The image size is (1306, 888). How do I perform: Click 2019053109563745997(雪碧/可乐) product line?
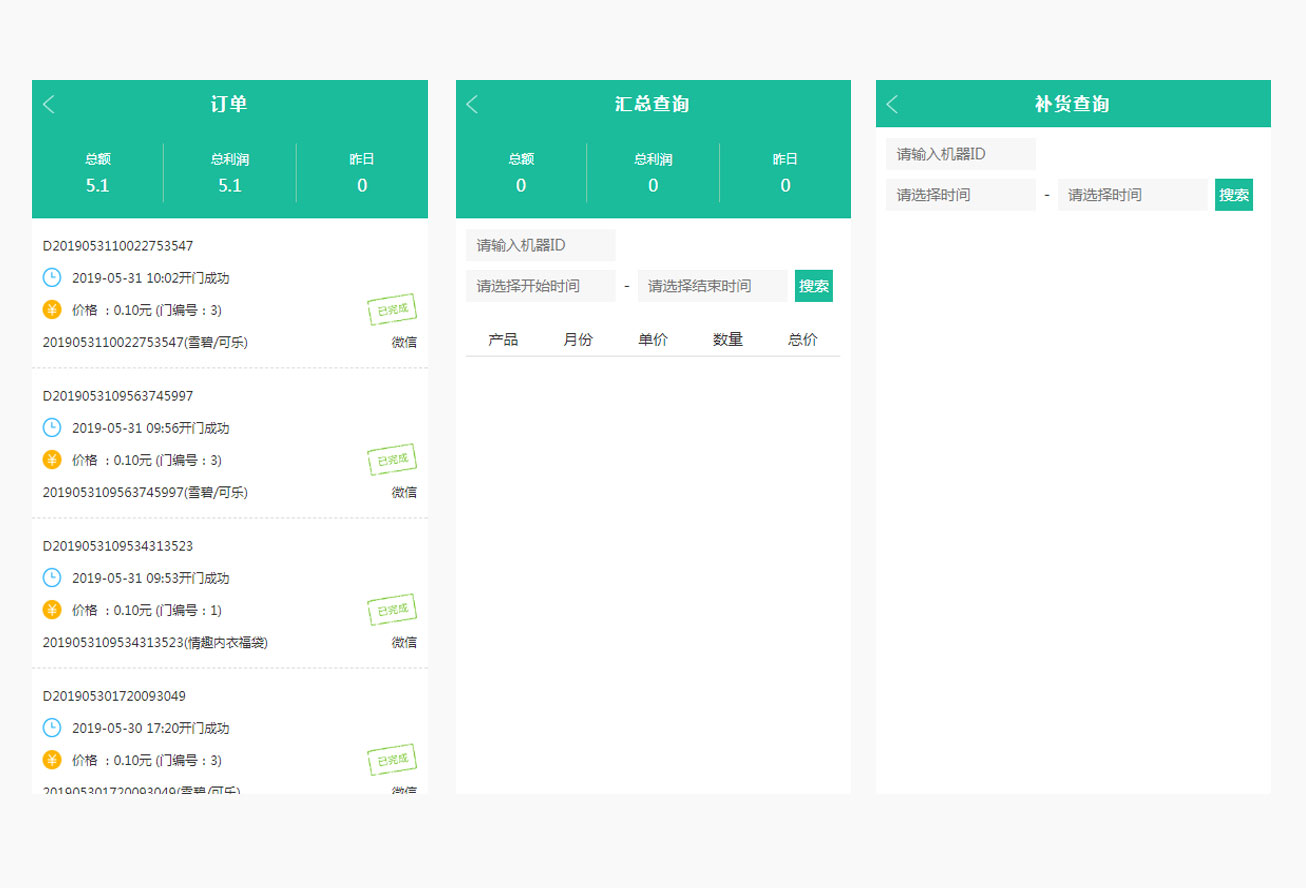(x=145, y=492)
